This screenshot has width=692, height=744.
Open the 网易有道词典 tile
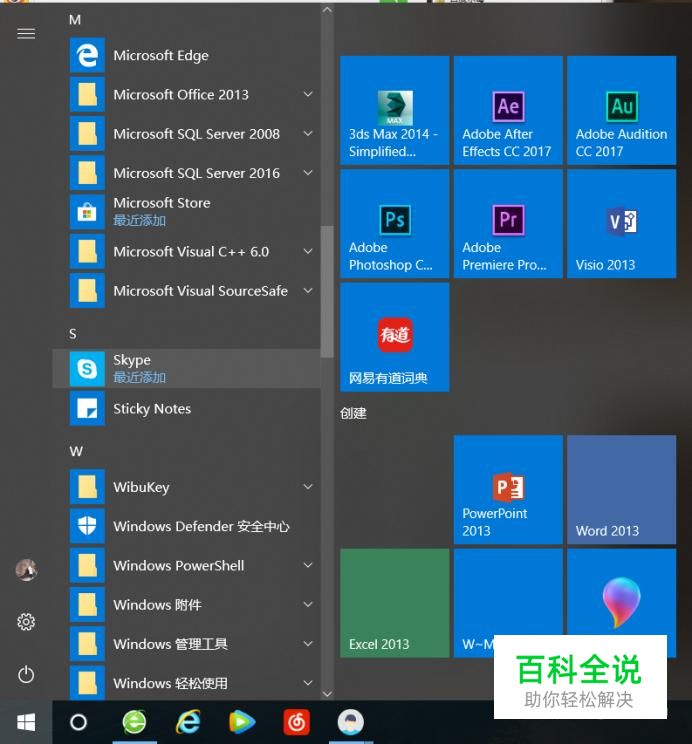(x=394, y=337)
